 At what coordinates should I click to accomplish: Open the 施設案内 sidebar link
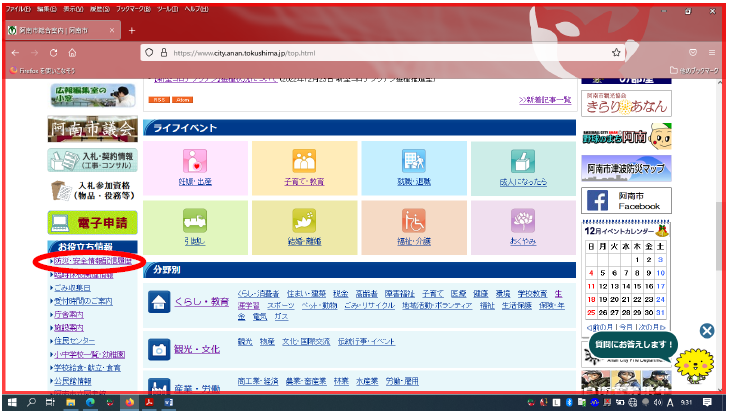[69, 328]
